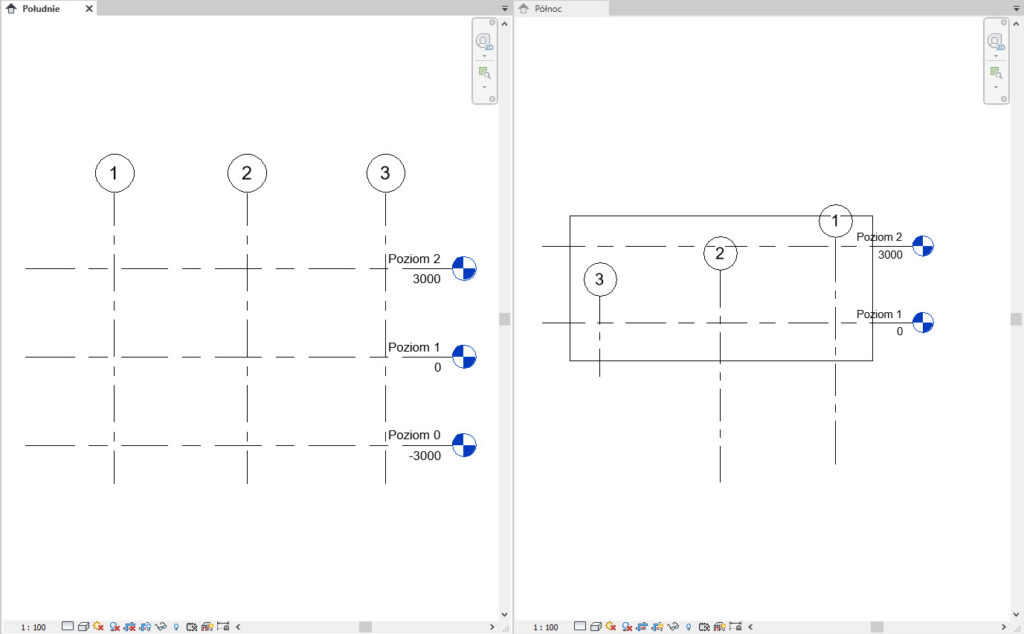The image size is (1024, 634).
Task: Open Visual Style in Północ view control bar
Action: pyautogui.click(x=595, y=627)
